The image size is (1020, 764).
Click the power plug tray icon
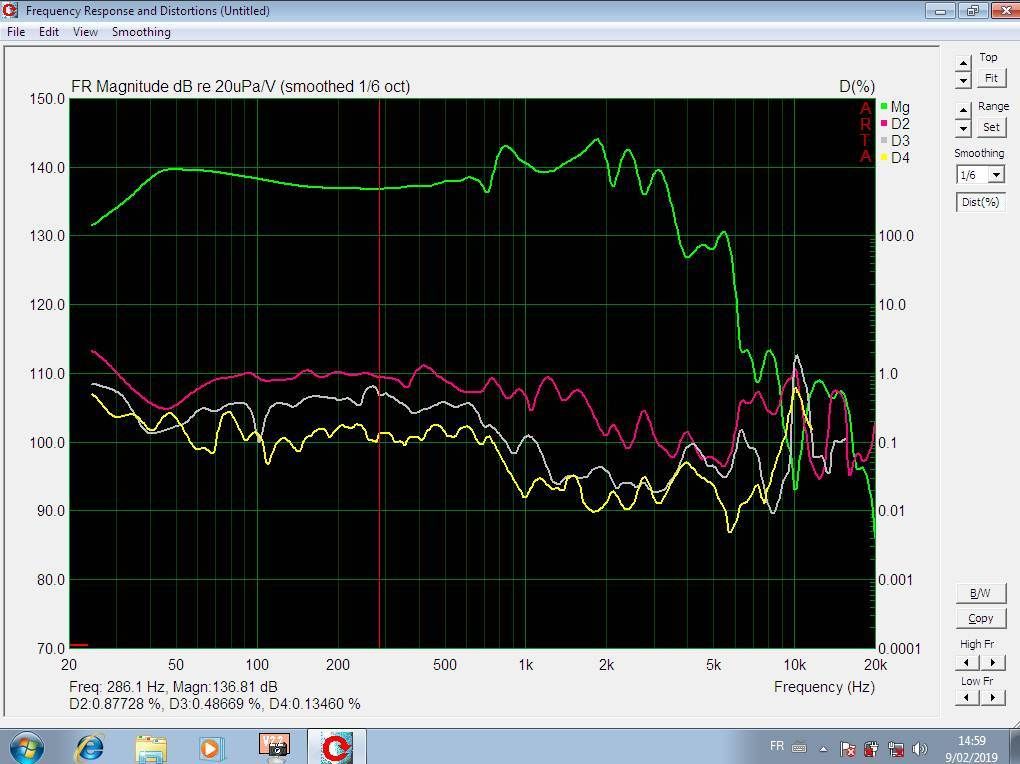[x=872, y=748]
